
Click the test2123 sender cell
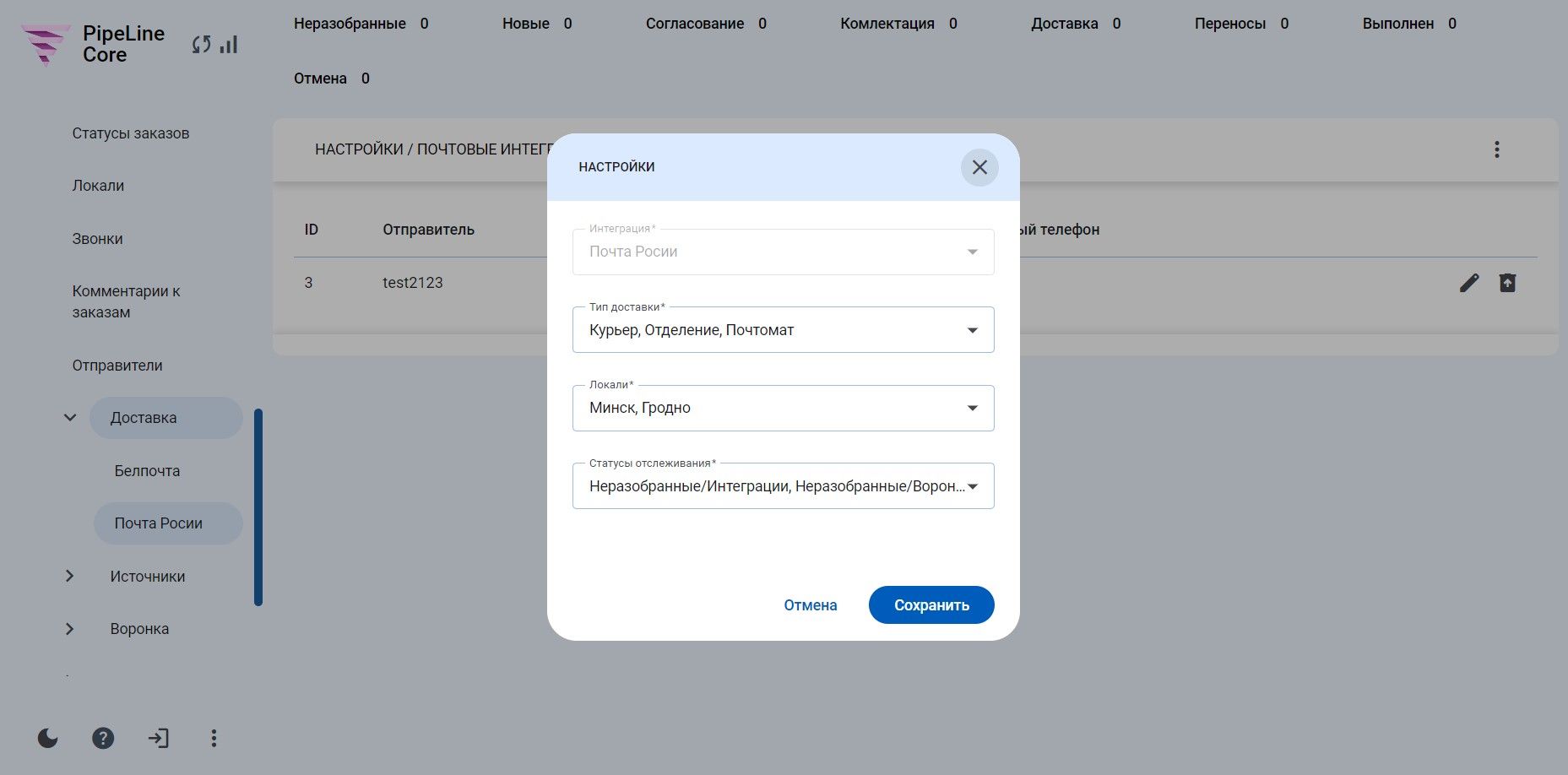(x=413, y=283)
